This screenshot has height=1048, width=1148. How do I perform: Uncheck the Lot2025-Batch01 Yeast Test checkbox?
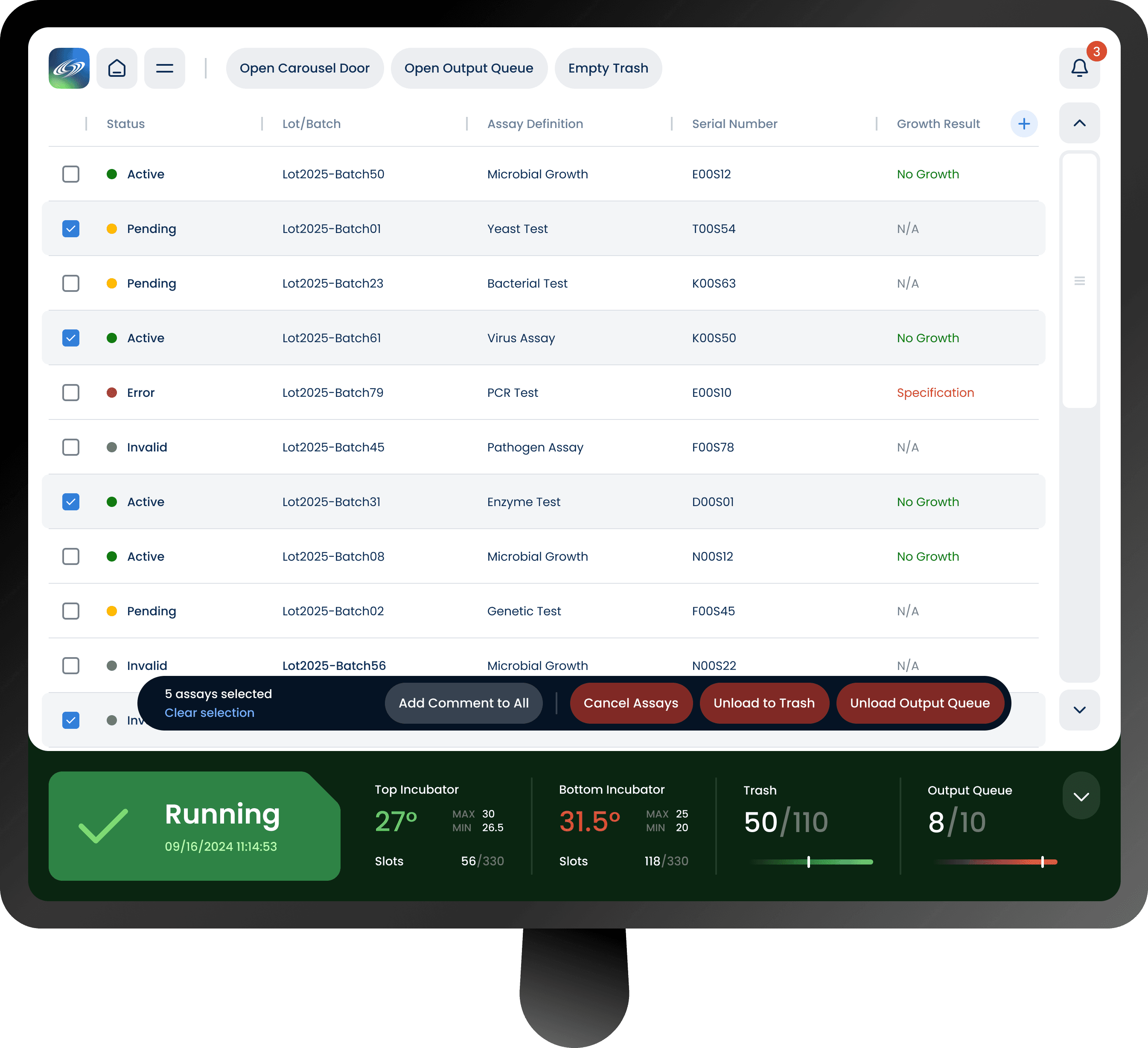click(x=70, y=229)
